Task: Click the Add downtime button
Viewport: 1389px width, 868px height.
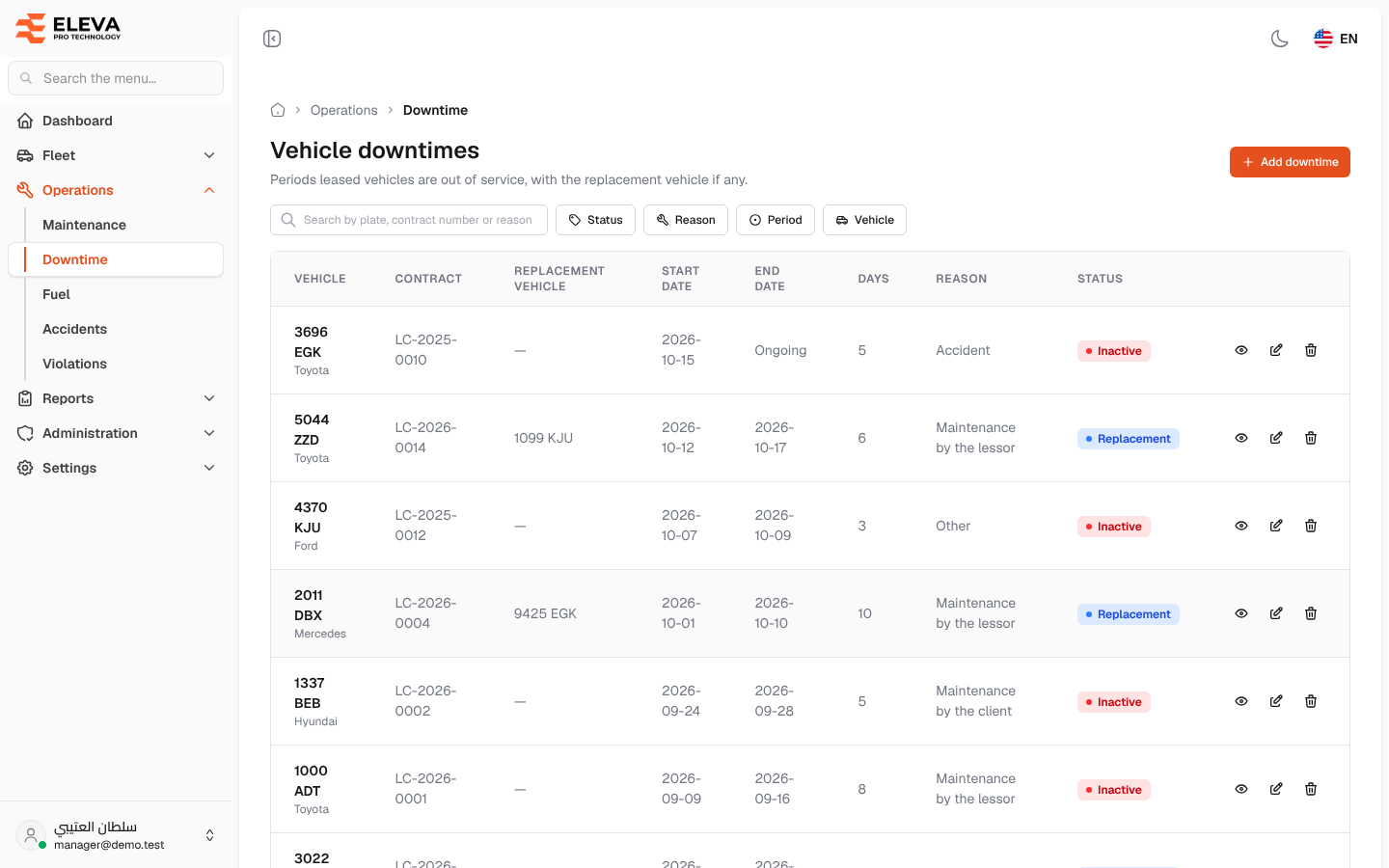Action: click(1290, 162)
